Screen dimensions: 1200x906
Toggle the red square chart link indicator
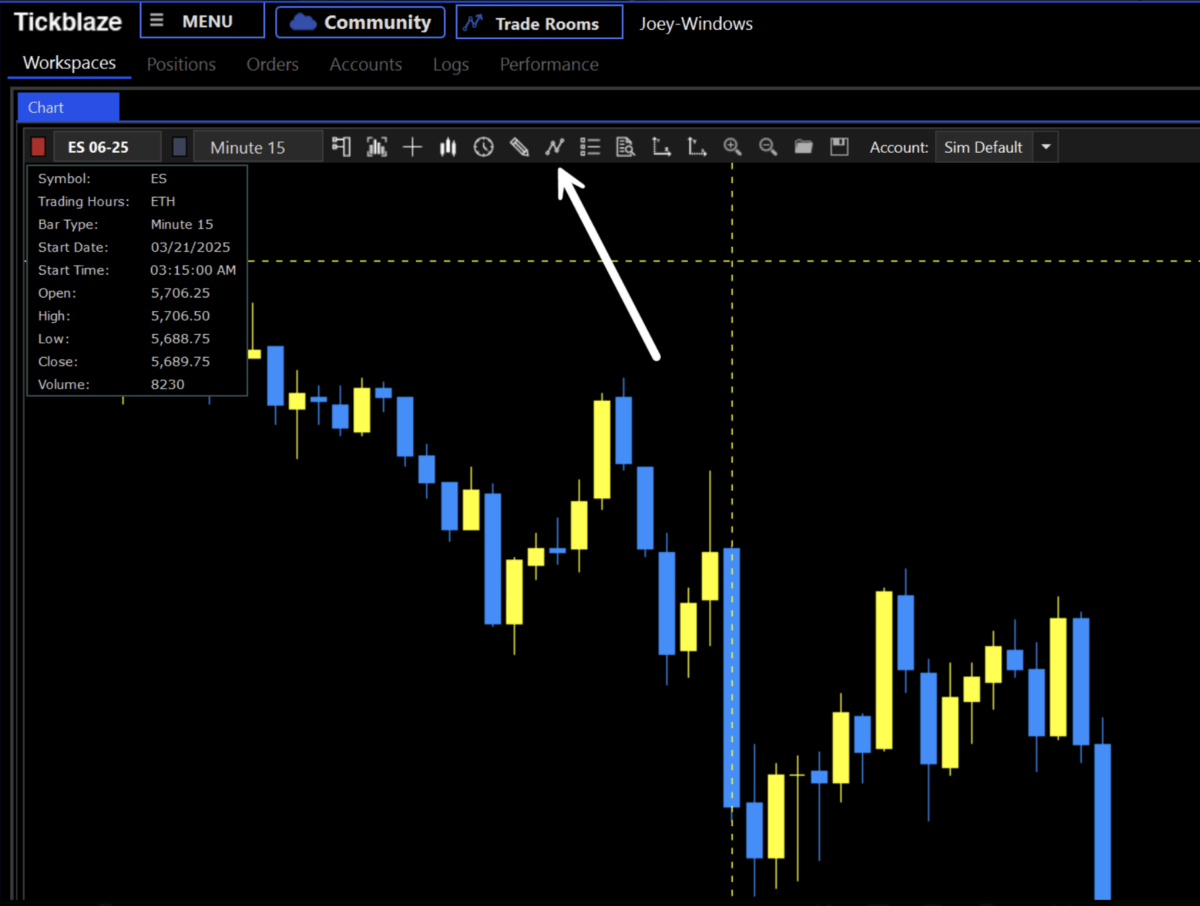[x=38, y=146]
